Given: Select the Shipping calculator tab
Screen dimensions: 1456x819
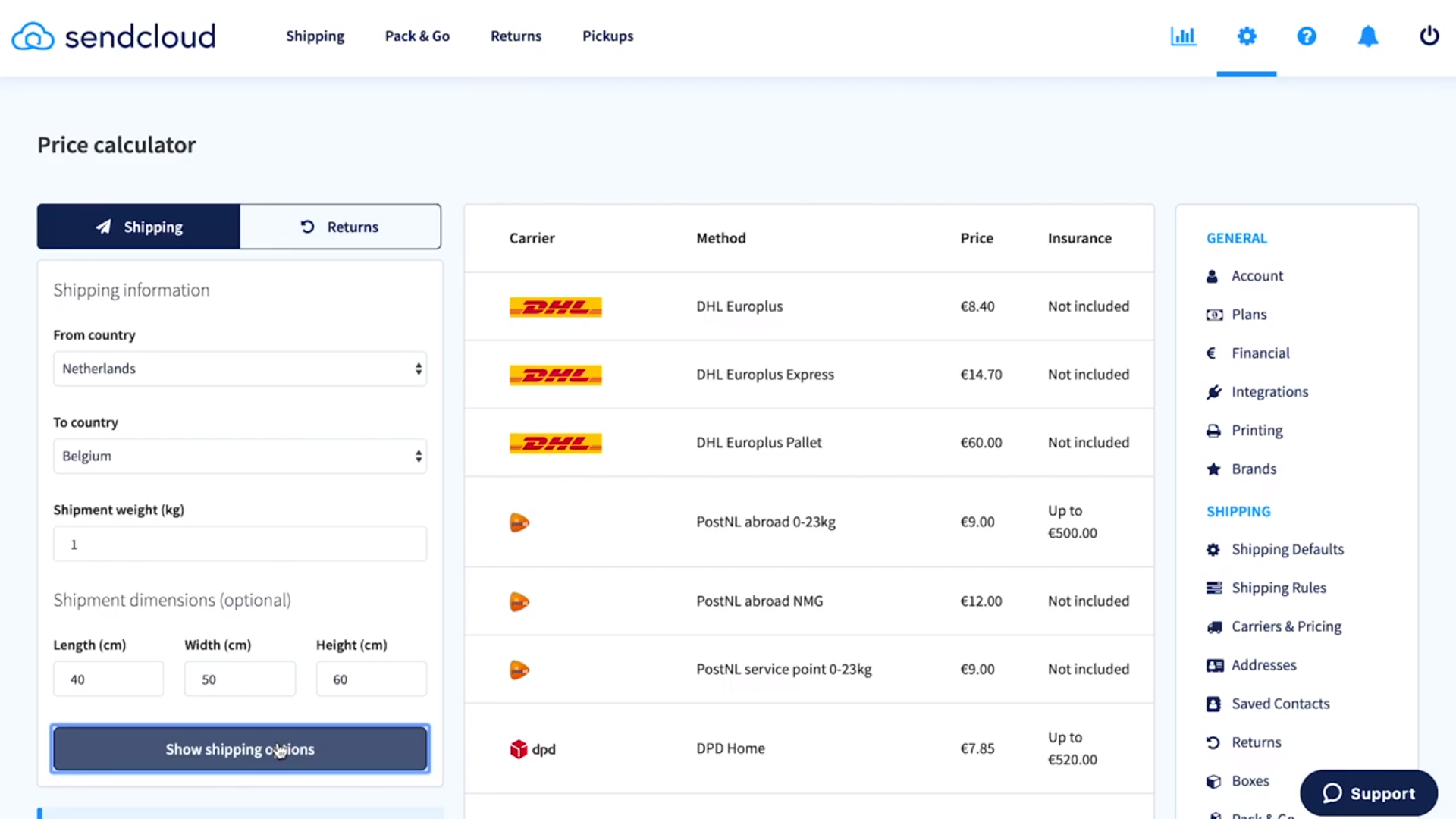Looking at the screenshot, I should 139,227.
